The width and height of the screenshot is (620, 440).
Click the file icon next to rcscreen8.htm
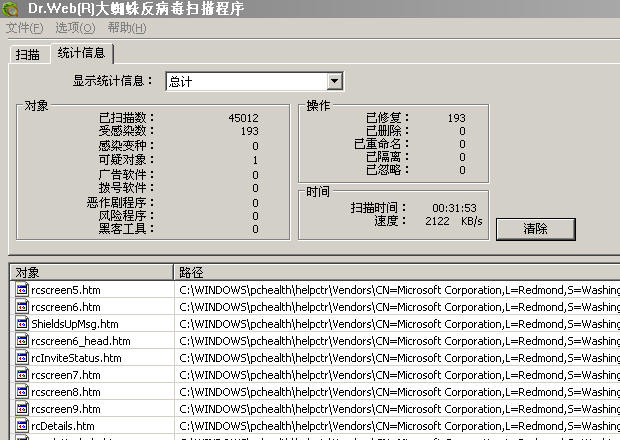point(22,392)
